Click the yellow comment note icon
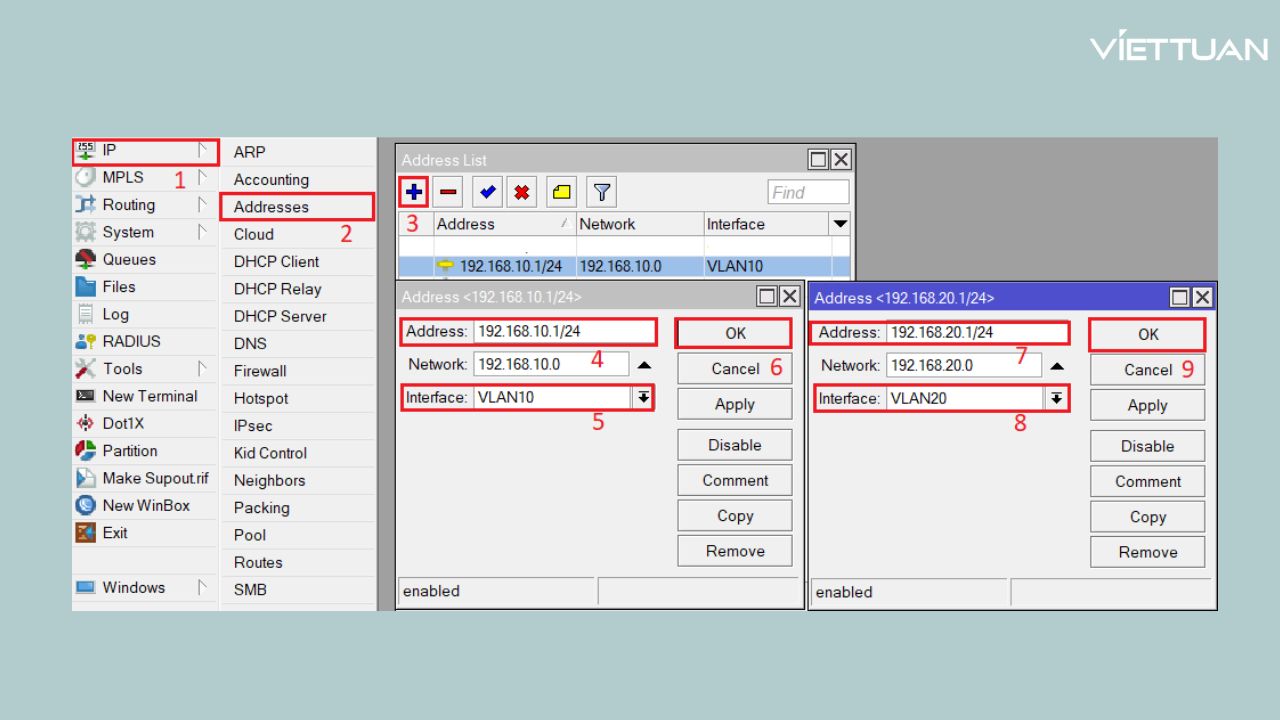The image size is (1280, 720). pyautogui.click(x=561, y=192)
